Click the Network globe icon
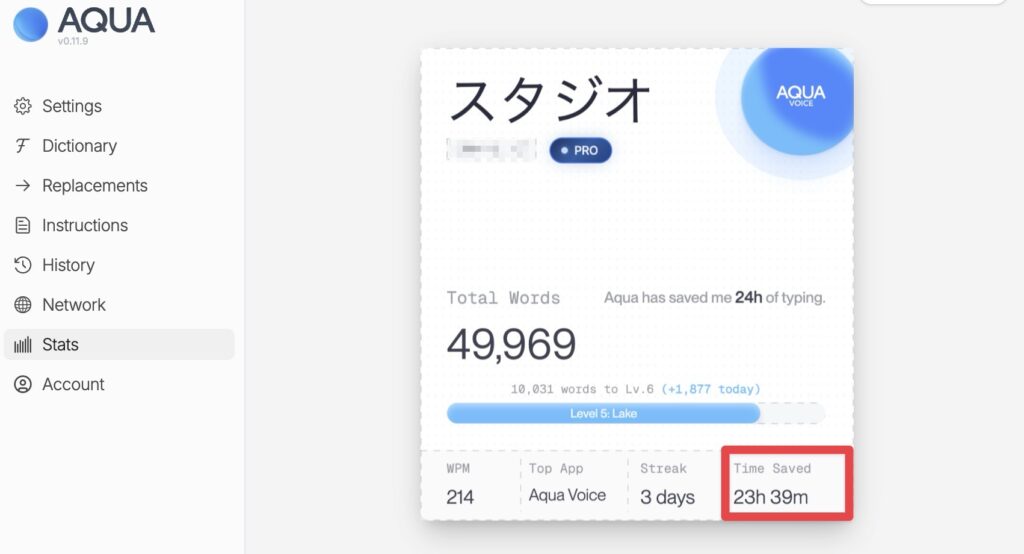This screenshot has height=554, width=1024. [x=23, y=305]
